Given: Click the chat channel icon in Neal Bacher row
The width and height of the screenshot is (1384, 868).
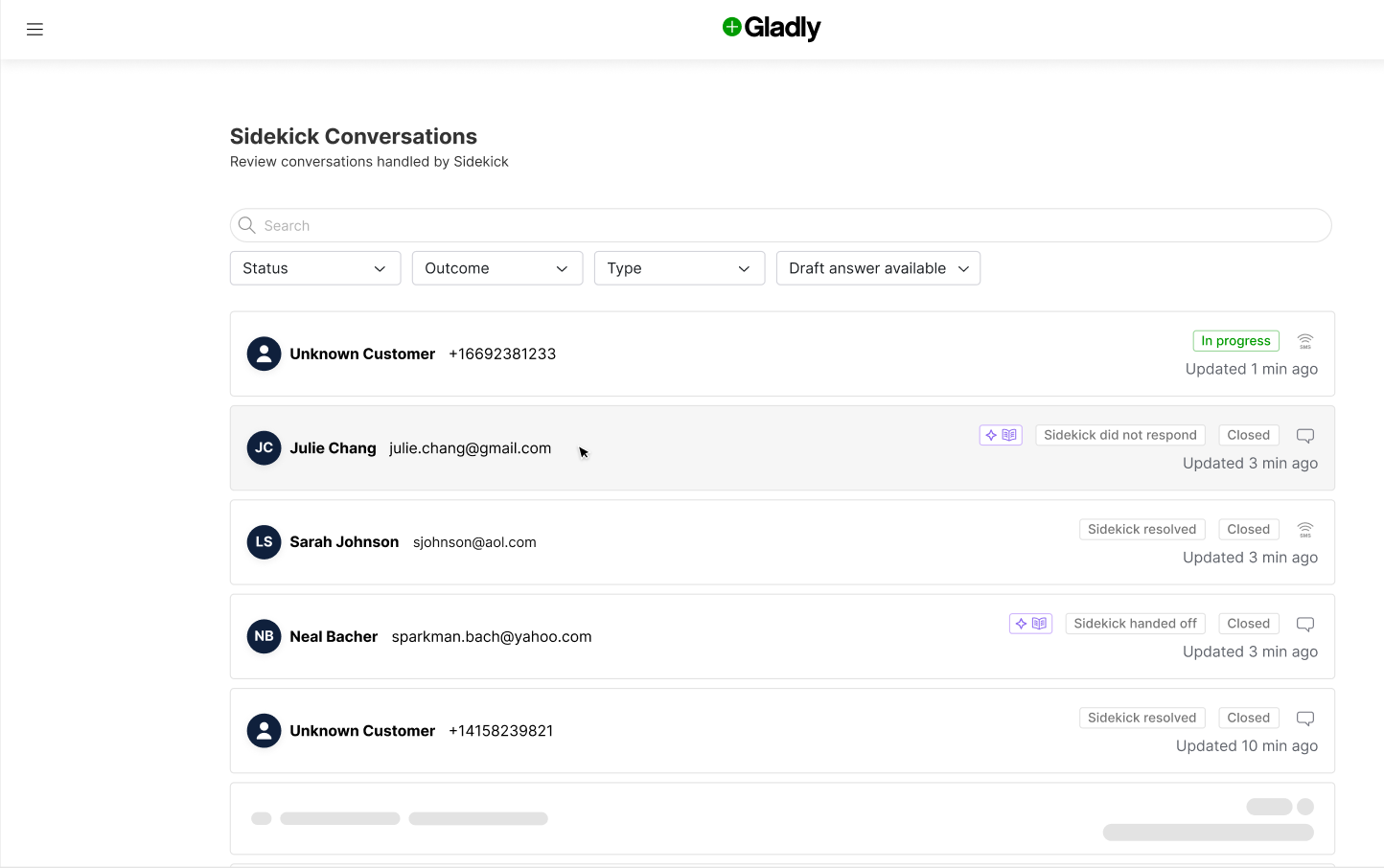Looking at the screenshot, I should click(1305, 625).
